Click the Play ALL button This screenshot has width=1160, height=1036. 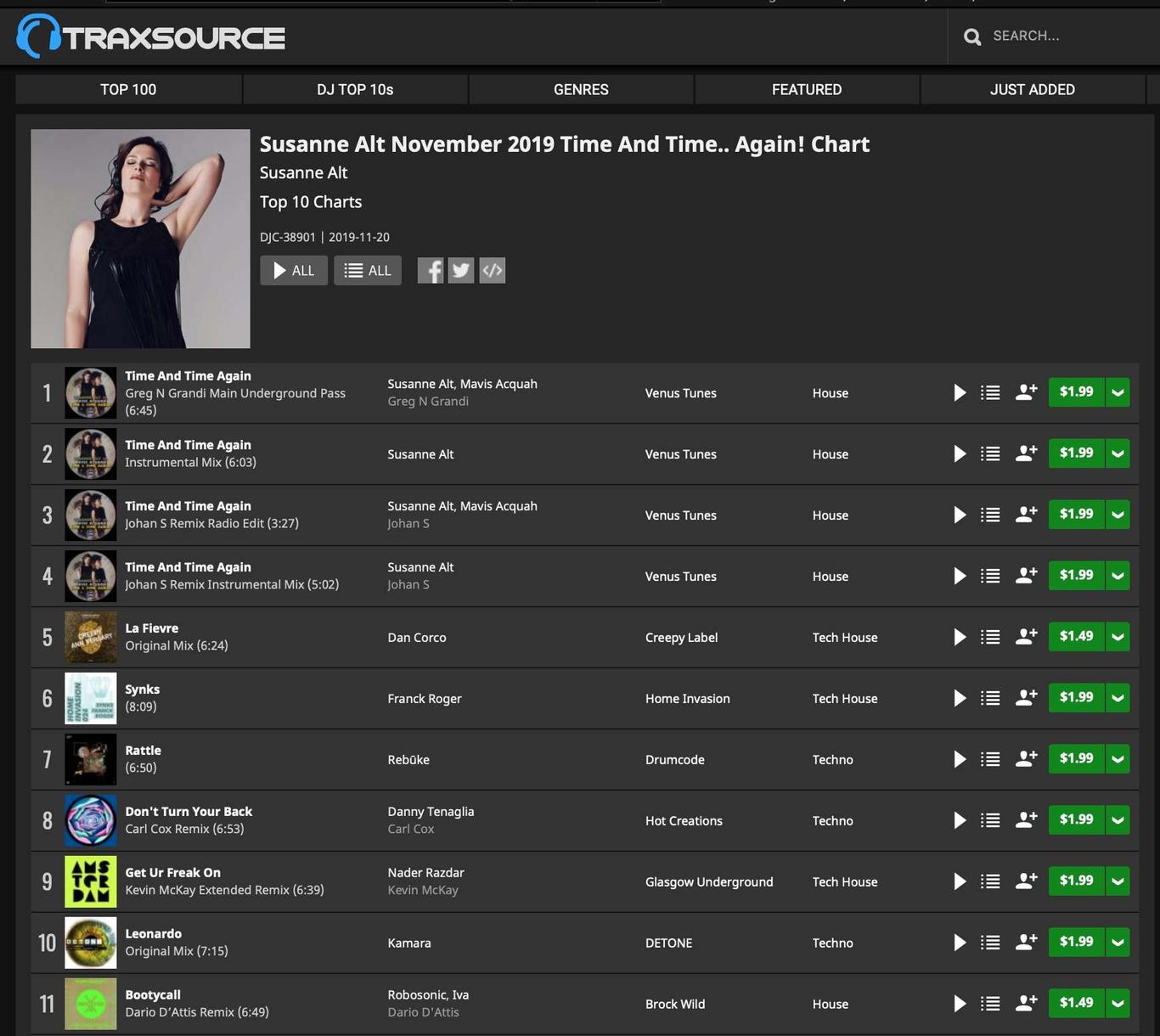(294, 271)
